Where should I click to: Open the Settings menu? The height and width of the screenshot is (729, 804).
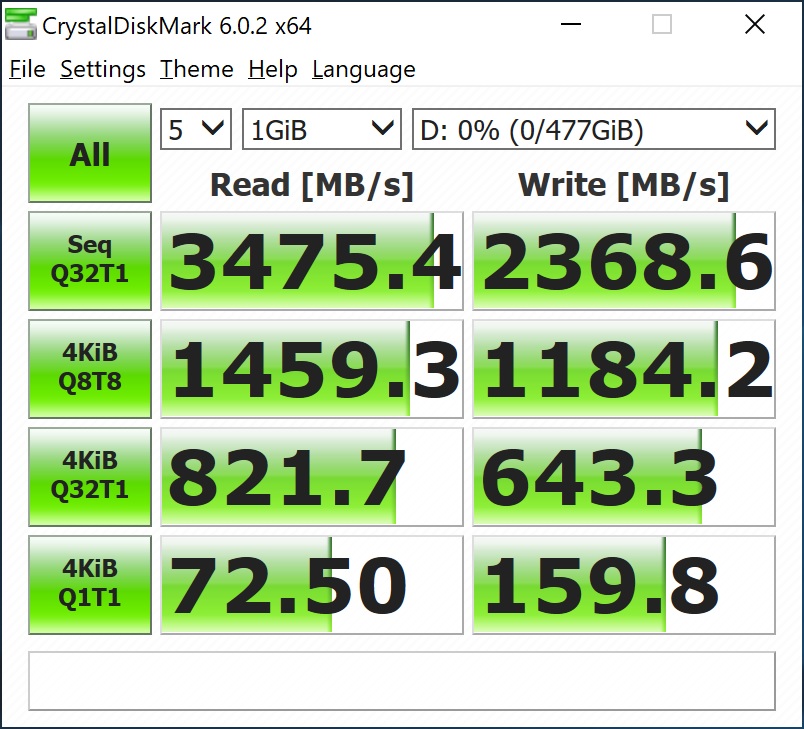click(103, 69)
